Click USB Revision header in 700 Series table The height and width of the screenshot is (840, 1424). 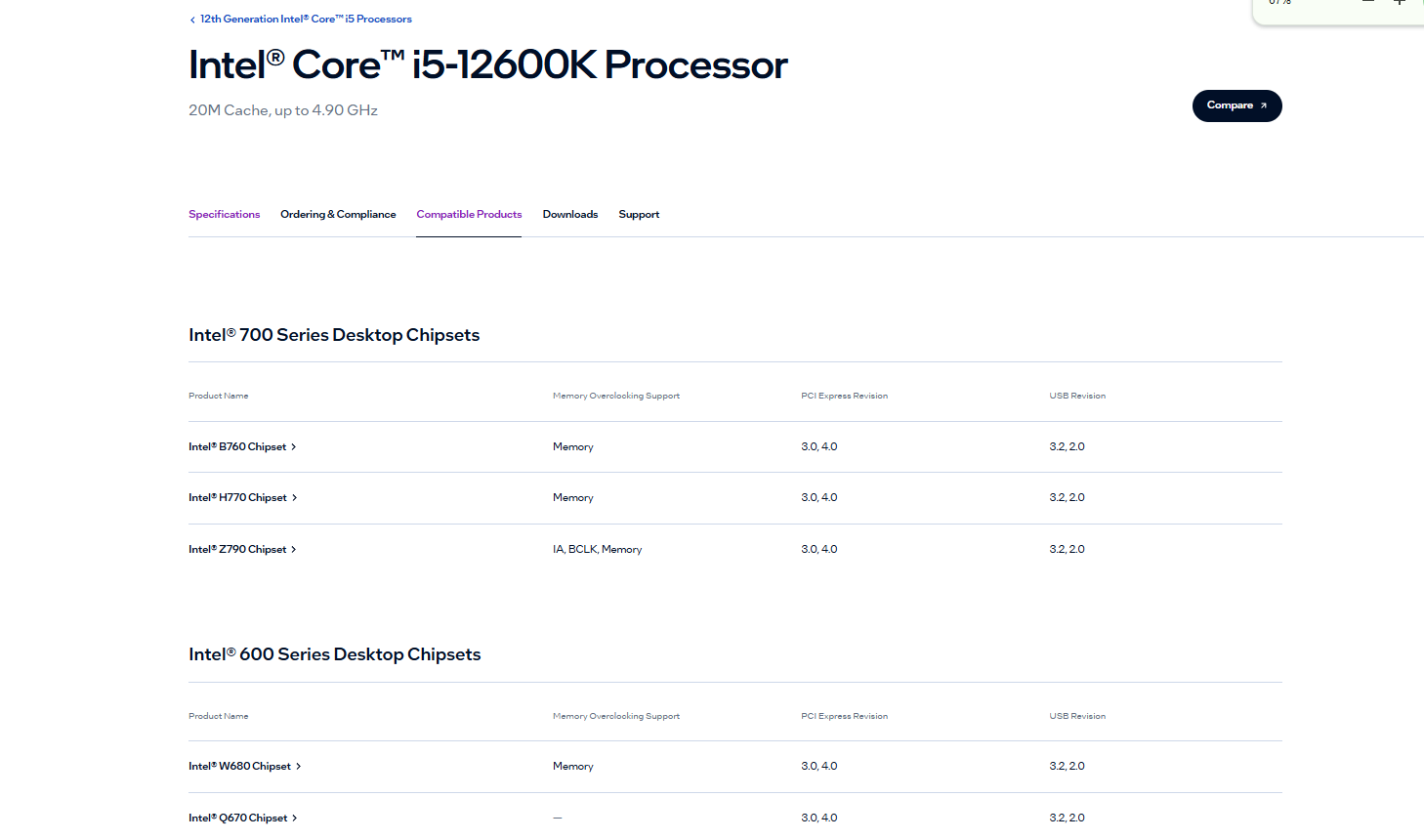(1078, 396)
